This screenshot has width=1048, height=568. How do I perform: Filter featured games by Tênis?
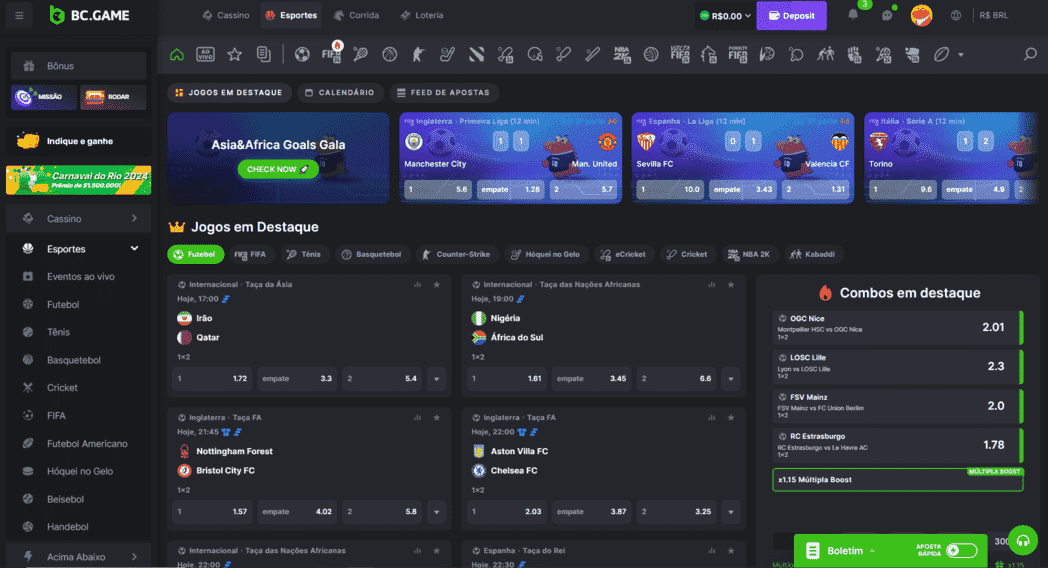click(x=304, y=255)
